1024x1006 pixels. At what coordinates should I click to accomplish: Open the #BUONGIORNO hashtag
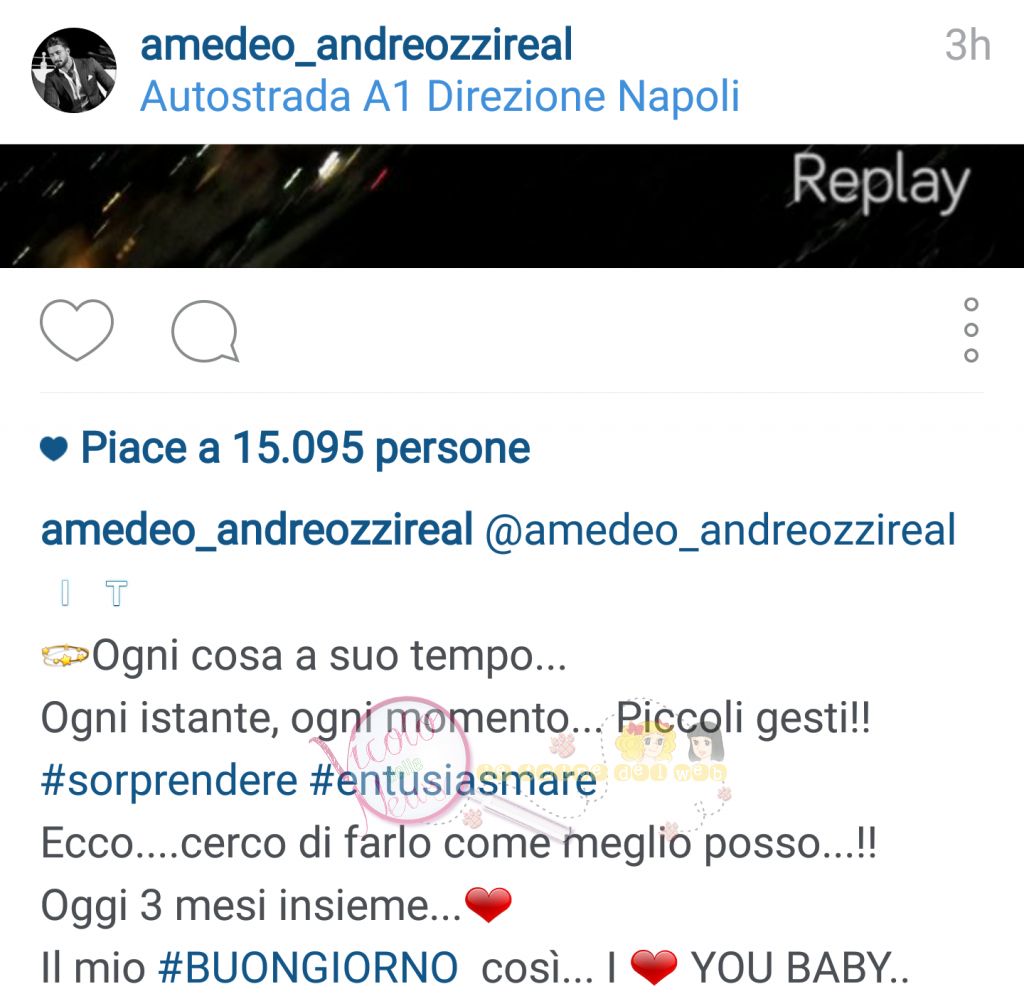[308, 967]
